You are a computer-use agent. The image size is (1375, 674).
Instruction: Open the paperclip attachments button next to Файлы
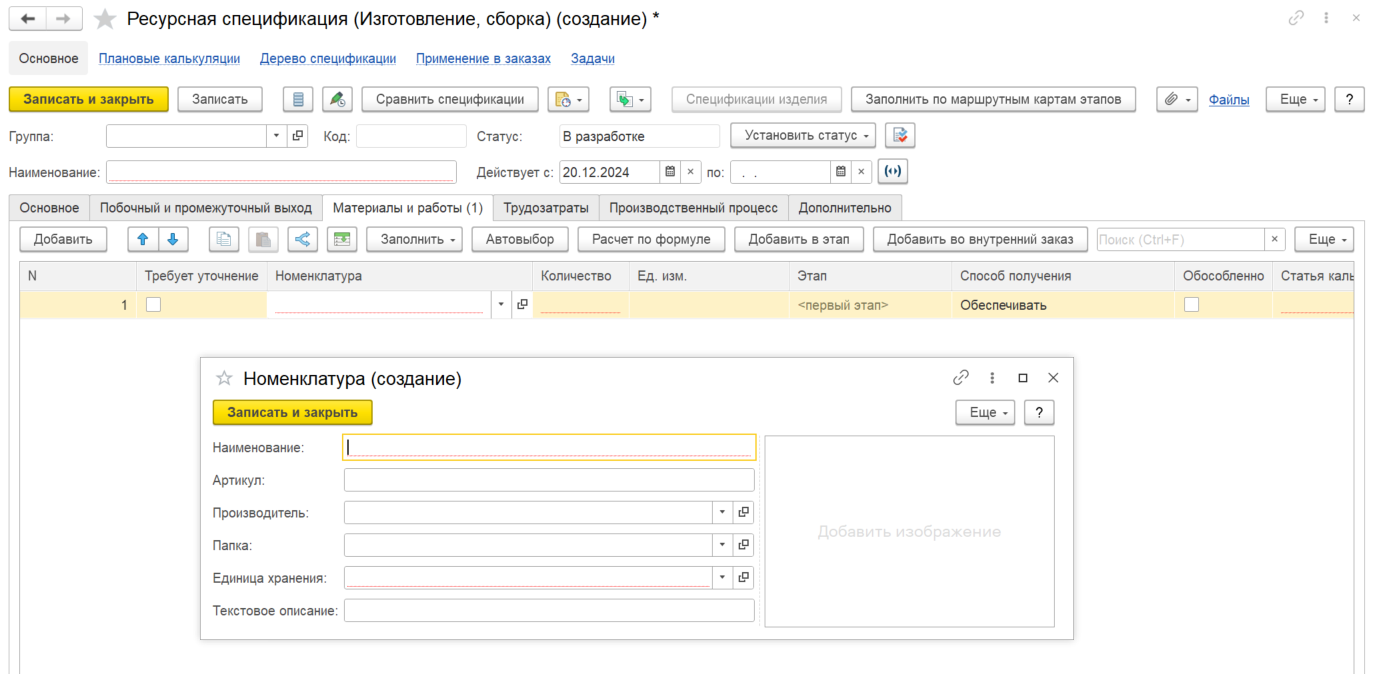pos(1177,99)
